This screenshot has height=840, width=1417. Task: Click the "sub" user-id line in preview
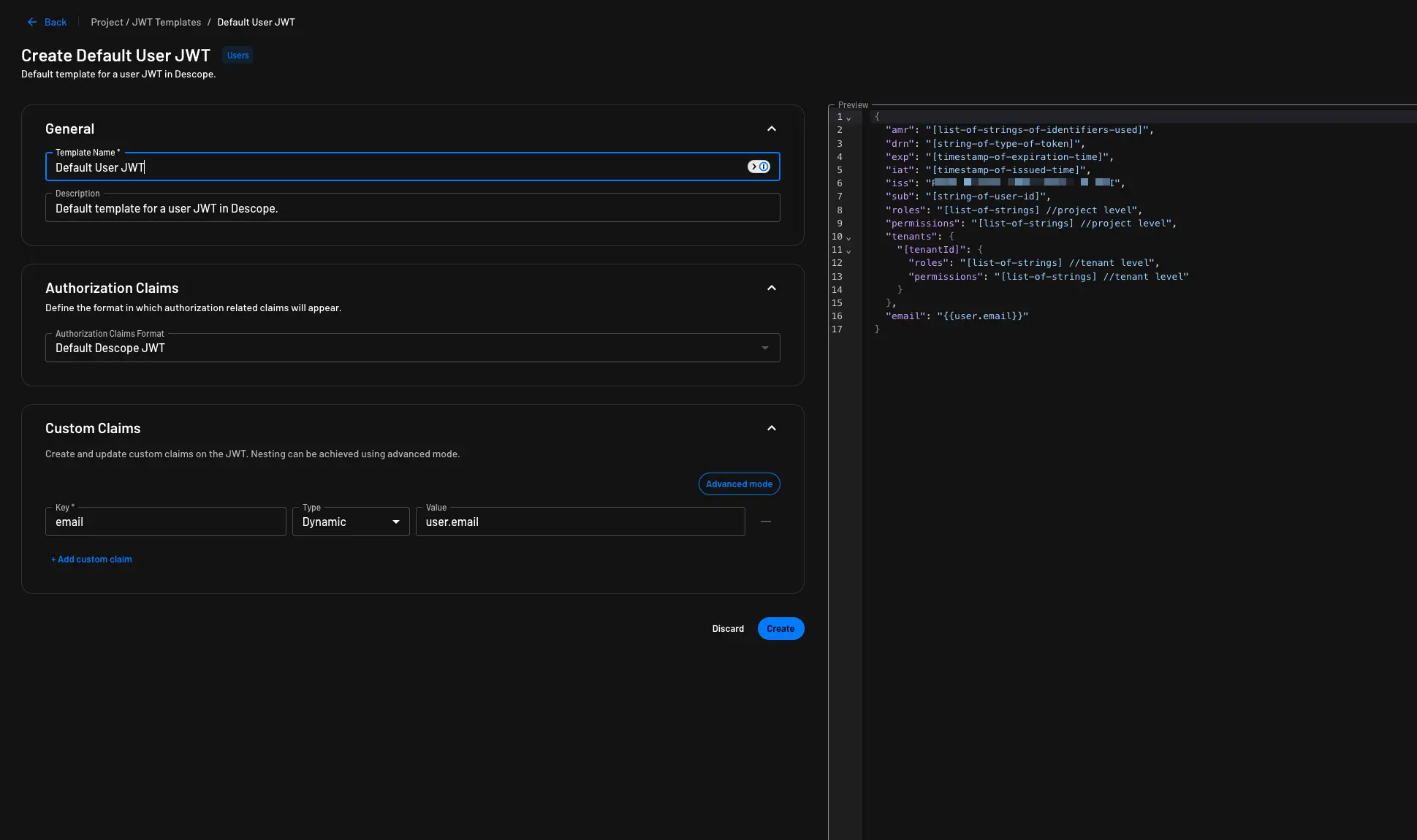tap(968, 196)
